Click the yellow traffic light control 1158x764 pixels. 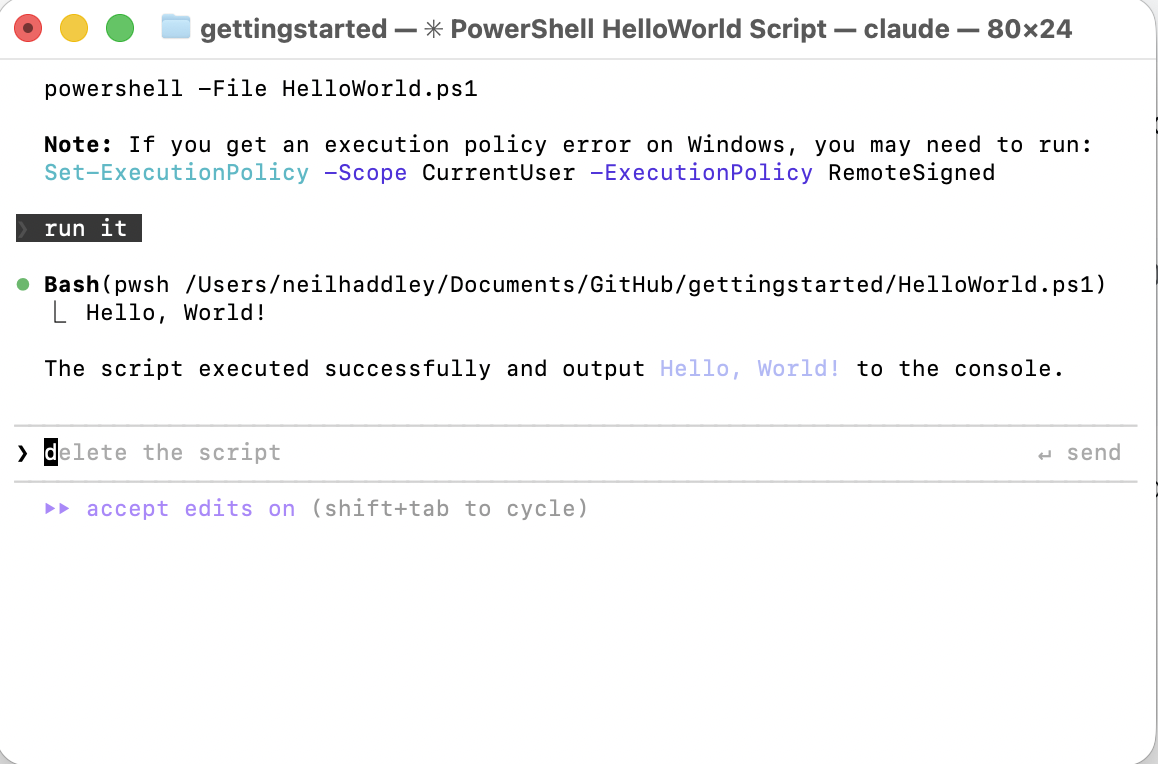tap(72, 28)
